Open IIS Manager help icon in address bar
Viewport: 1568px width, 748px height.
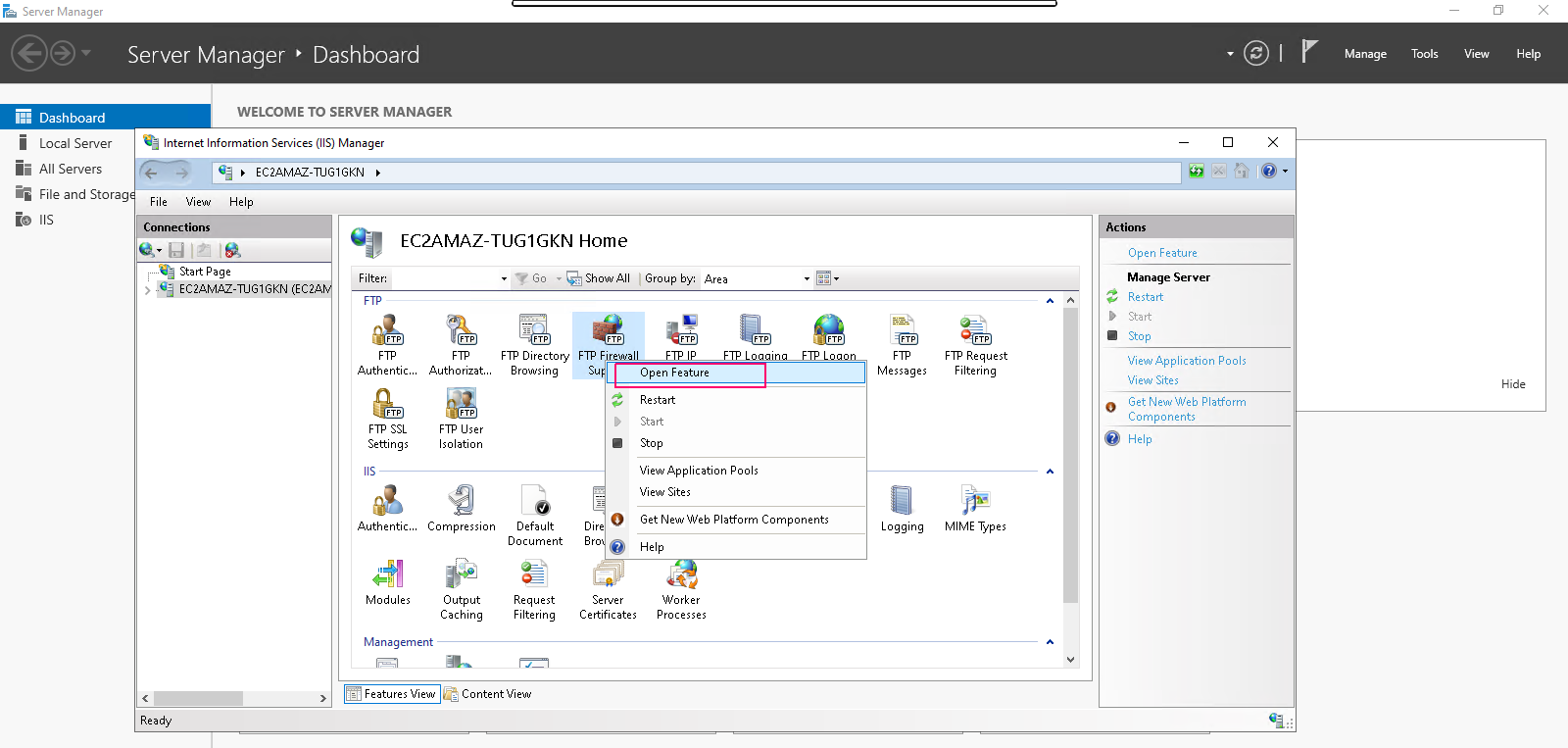(1269, 171)
